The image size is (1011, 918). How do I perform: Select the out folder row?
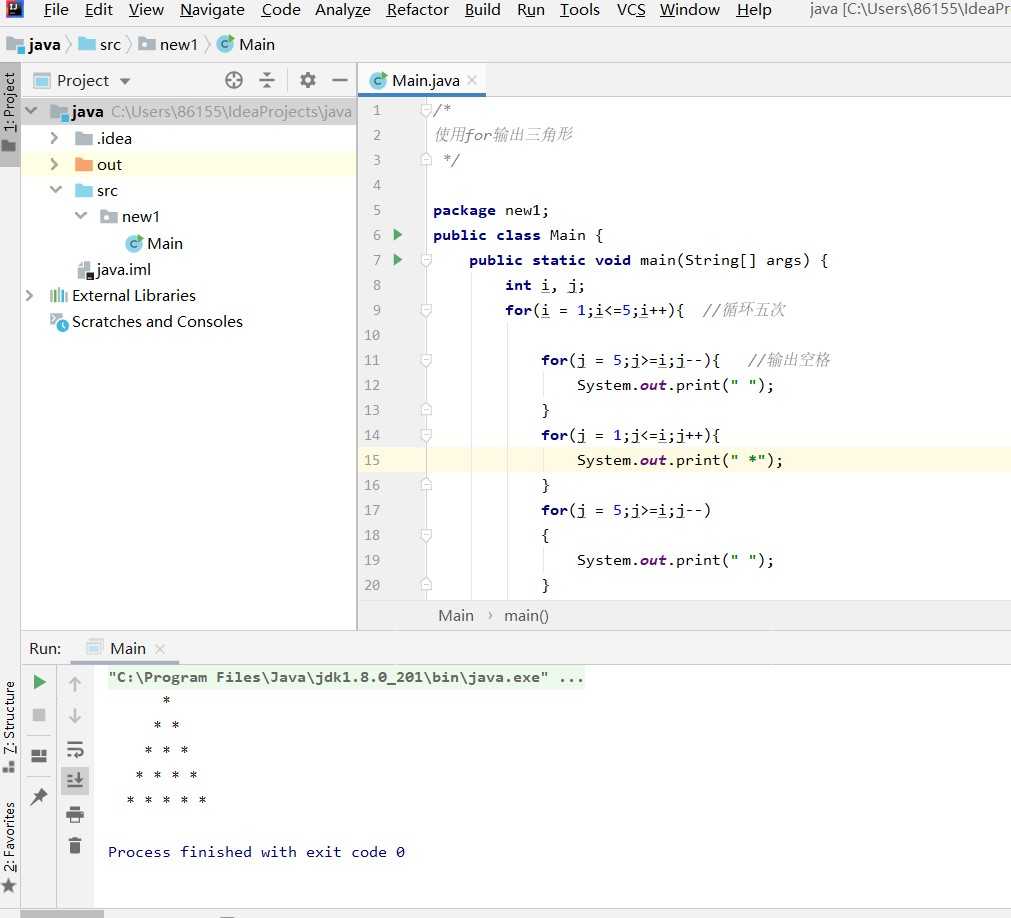[188, 164]
